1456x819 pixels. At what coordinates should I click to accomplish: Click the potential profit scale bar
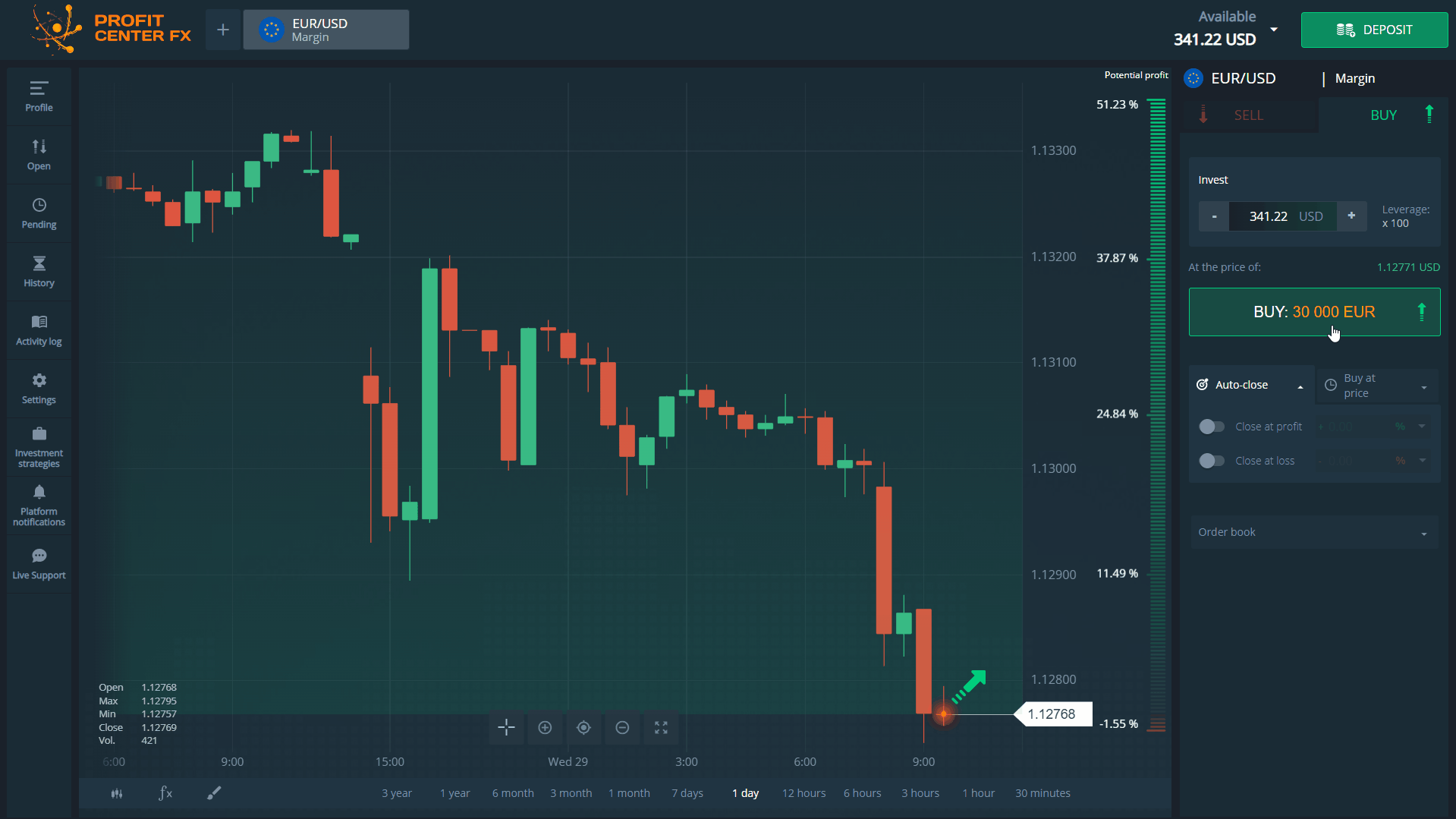tap(1157, 415)
